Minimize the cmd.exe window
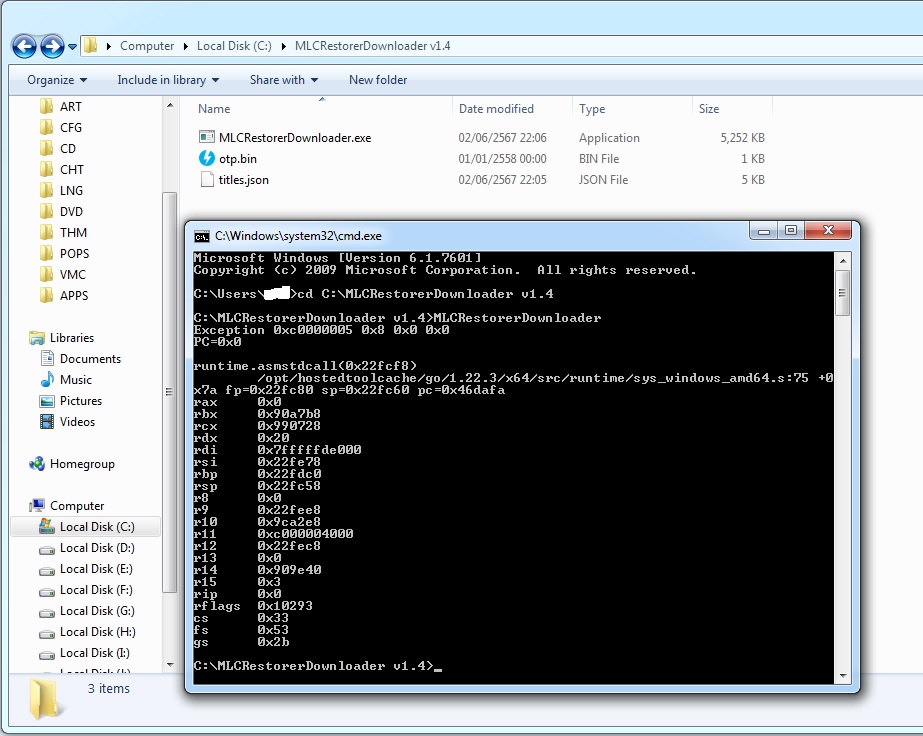The width and height of the screenshot is (923, 736). pyautogui.click(x=764, y=231)
